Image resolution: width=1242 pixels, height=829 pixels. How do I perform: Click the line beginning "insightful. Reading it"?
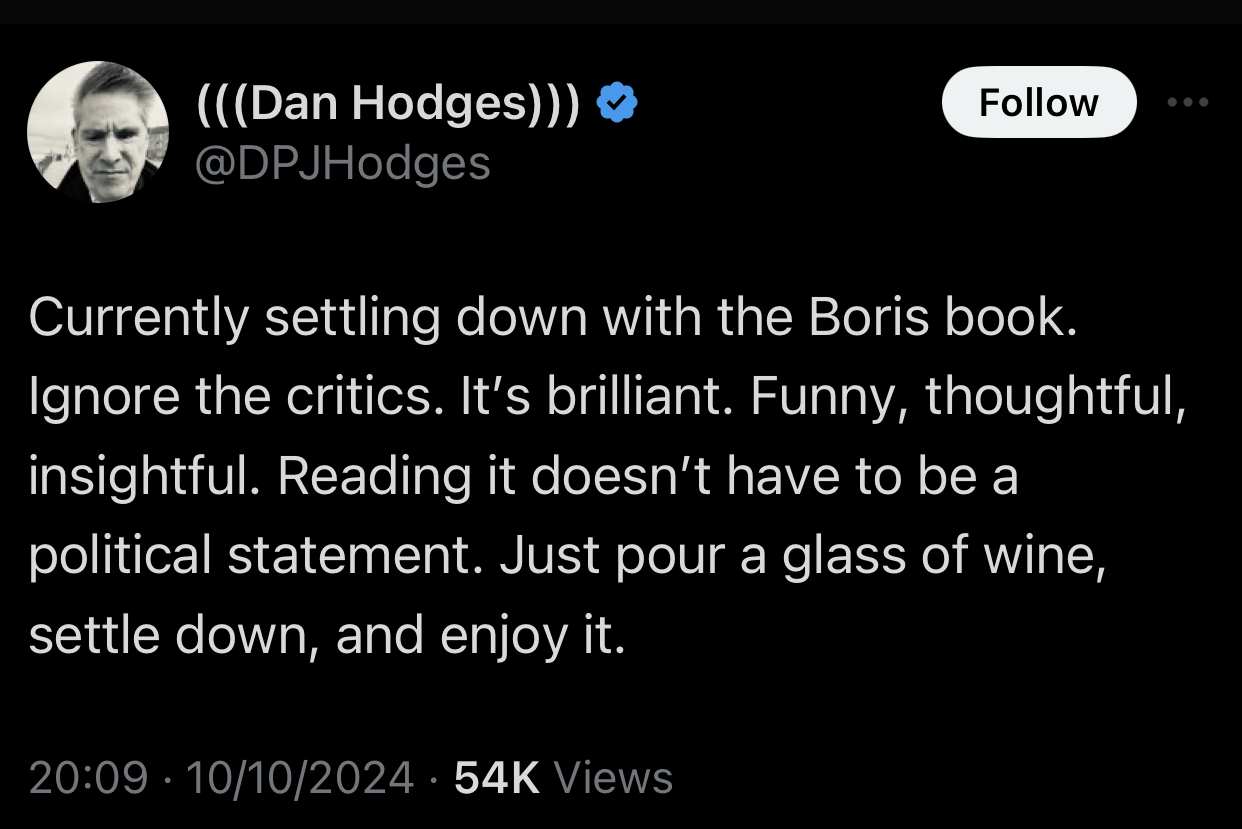coord(522,476)
